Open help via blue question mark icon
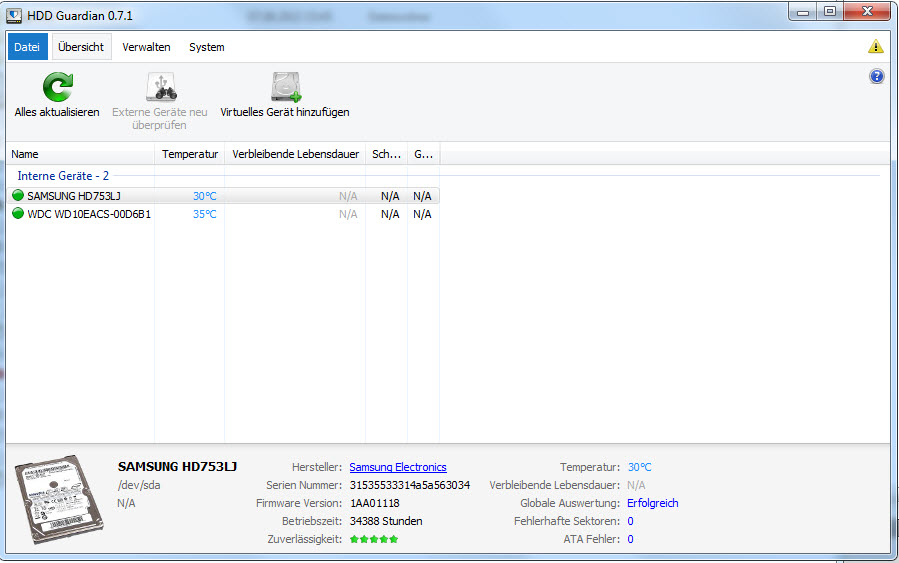 pyautogui.click(x=877, y=76)
